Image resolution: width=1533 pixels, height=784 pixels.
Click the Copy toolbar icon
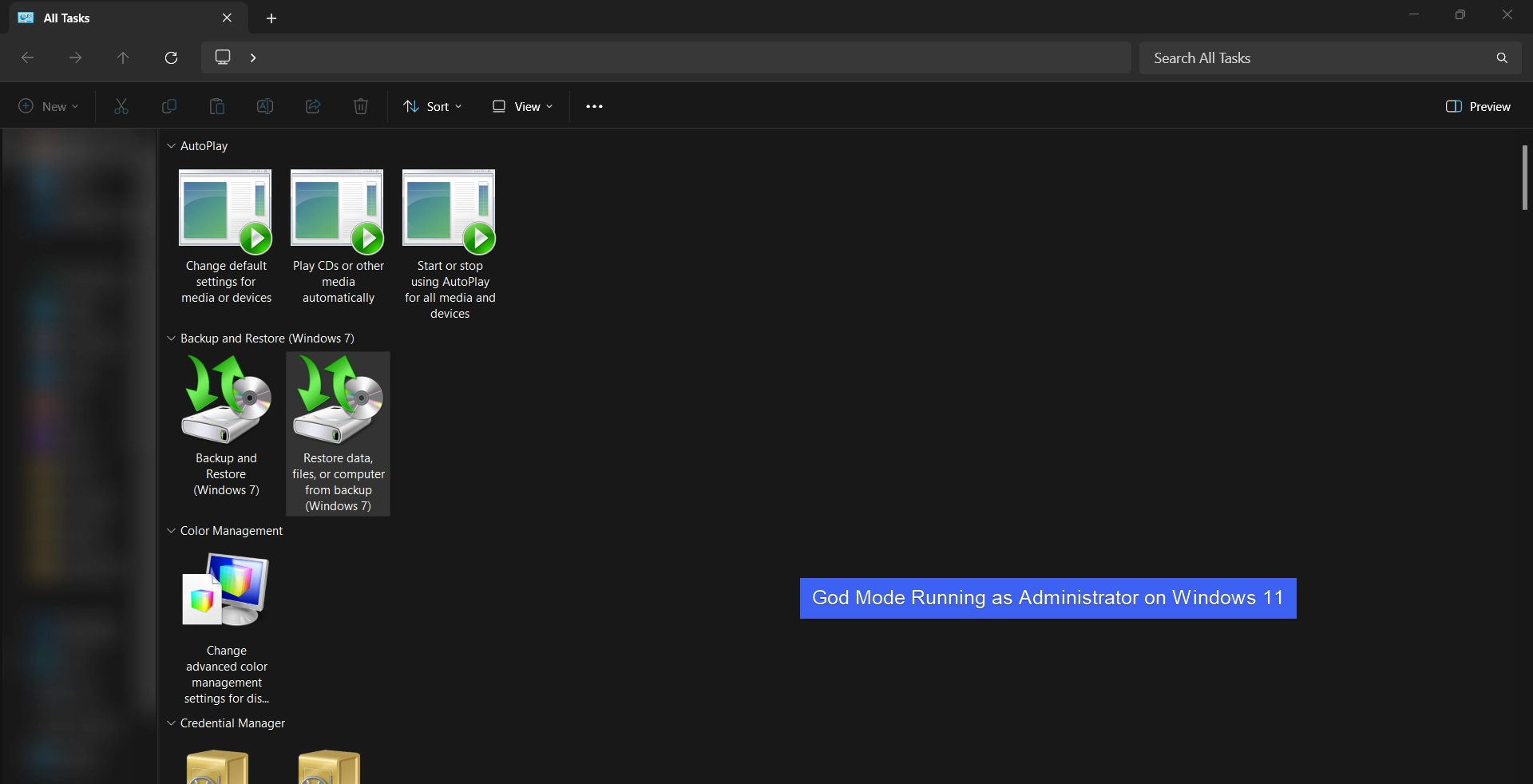(x=169, y=106)
